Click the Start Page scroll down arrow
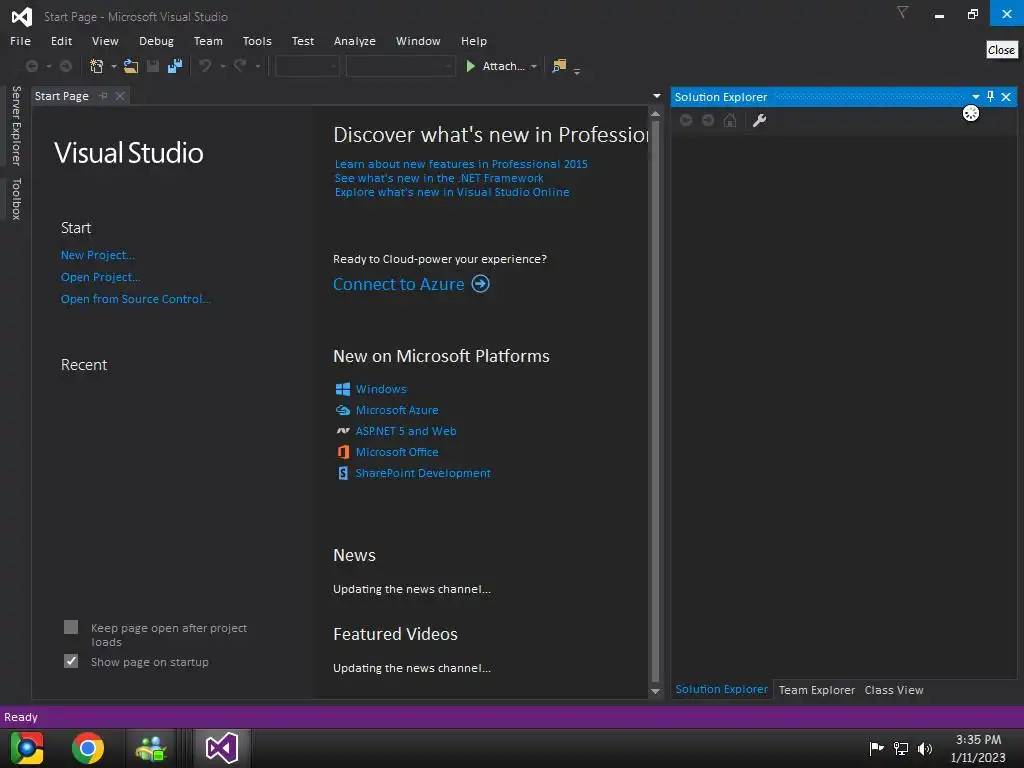 coord(656,692)
